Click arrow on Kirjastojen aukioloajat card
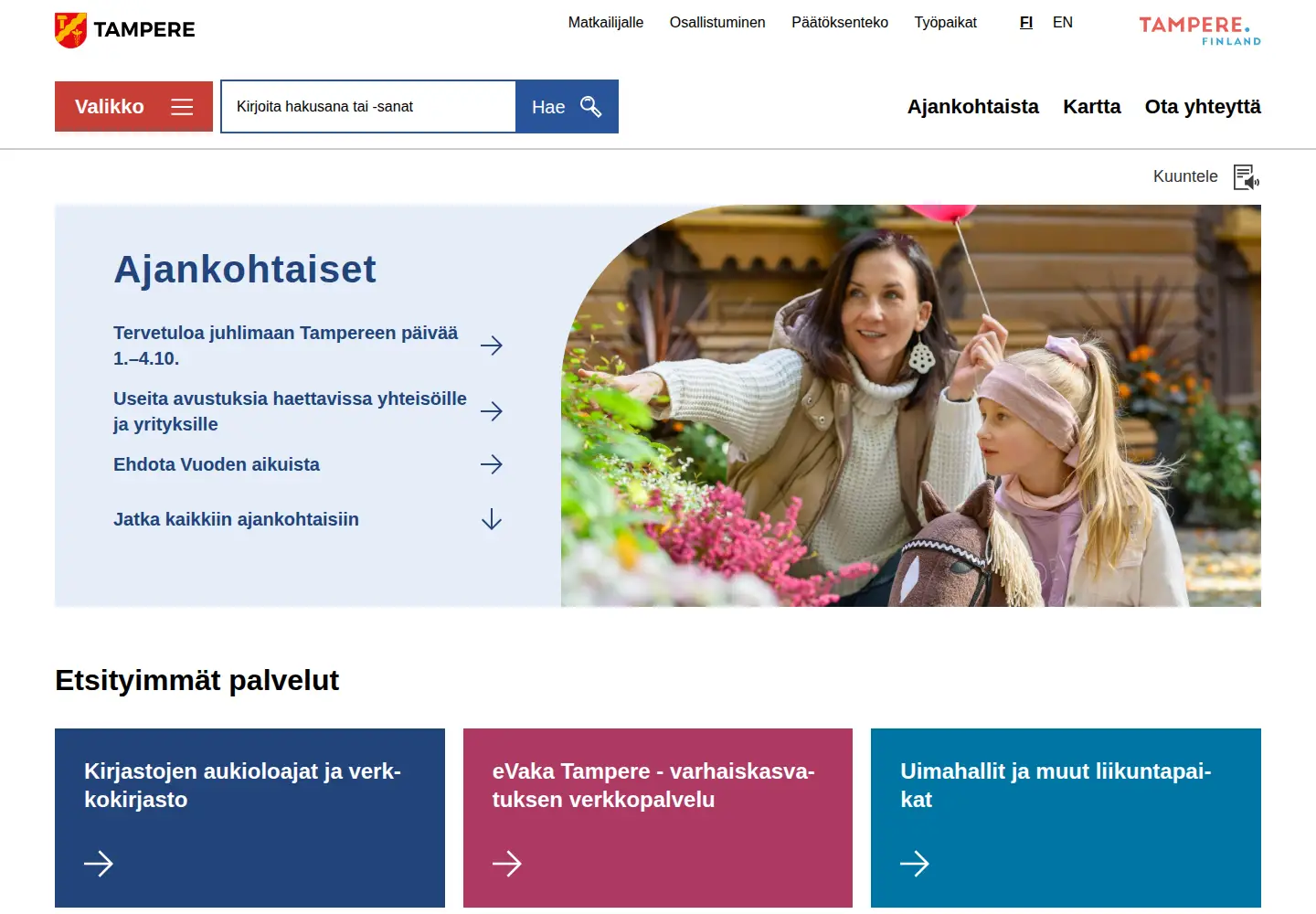 (x=99, y=864)
